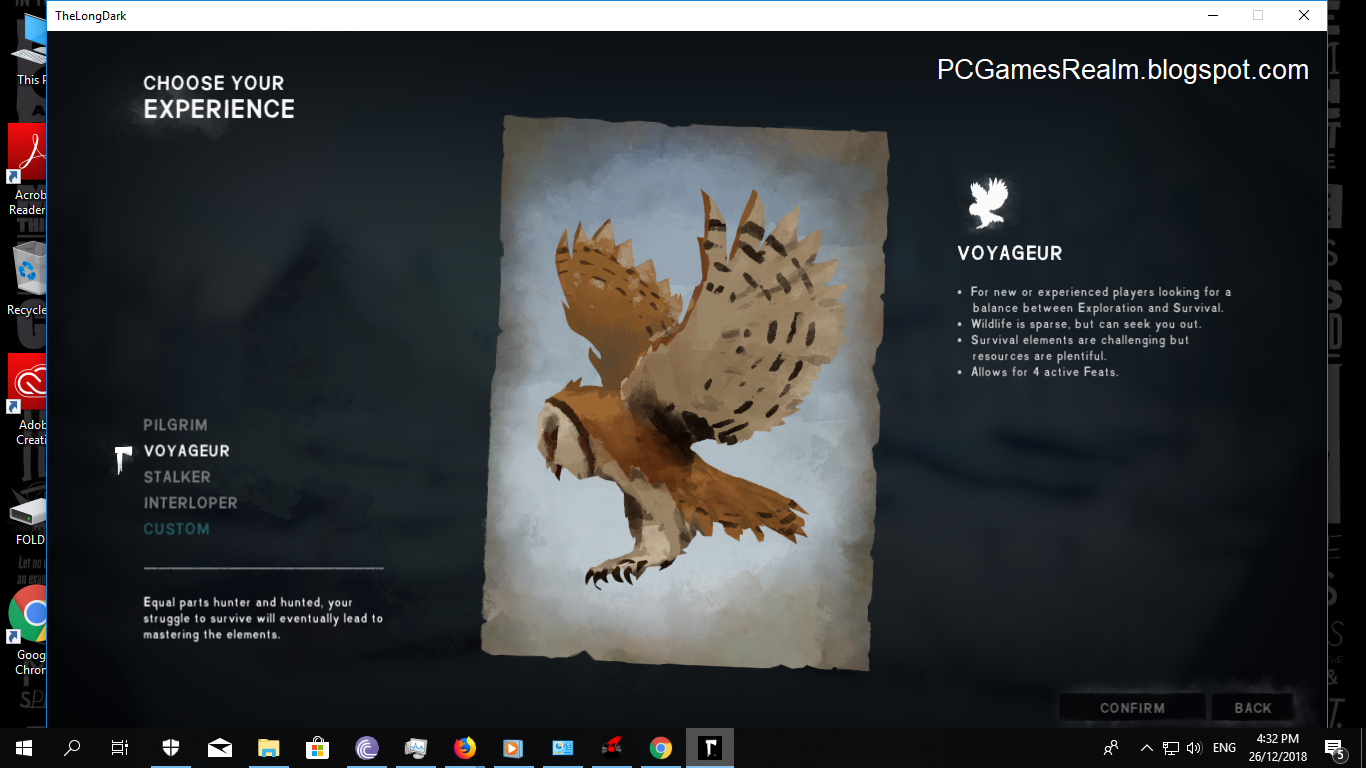
Task: Select the Adobe Creative Cloud desktop icon
Action: pyautogui.click(x=28, y=400)
